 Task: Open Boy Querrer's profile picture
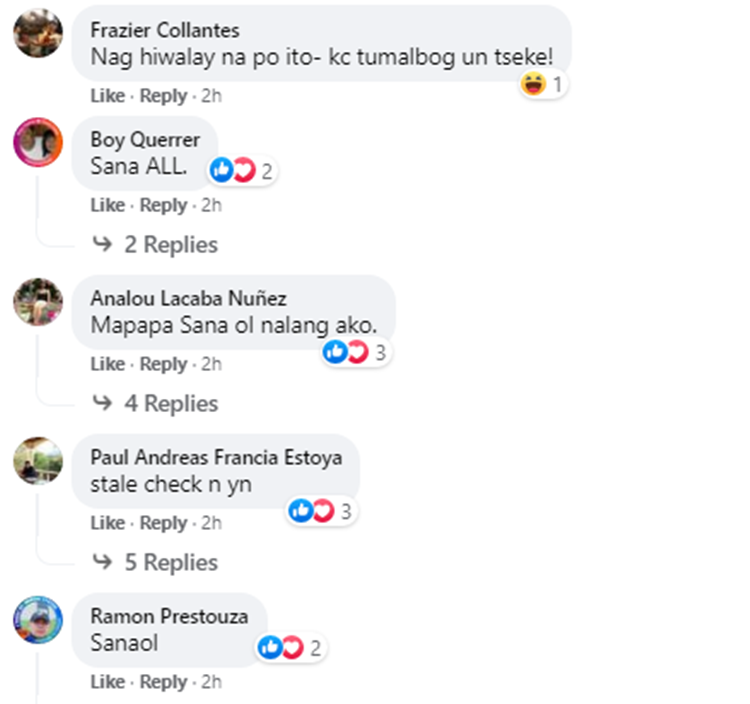pyautogui.click(x=38, y=143)
